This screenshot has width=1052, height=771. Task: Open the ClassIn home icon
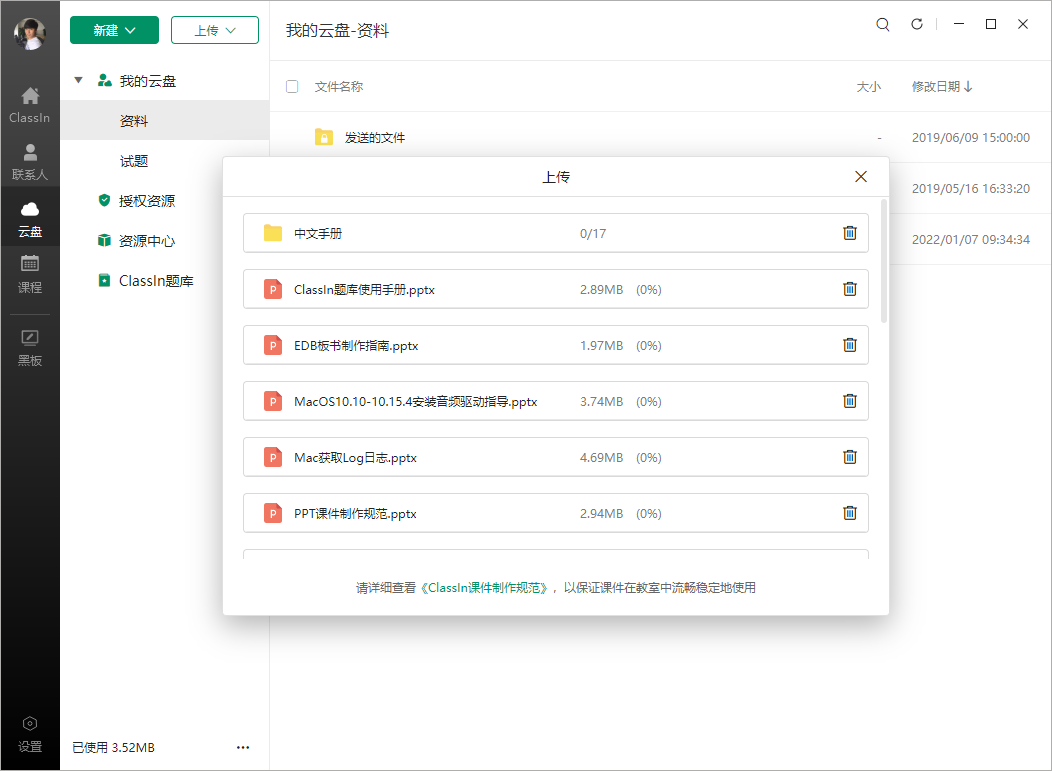pos(30,105)
